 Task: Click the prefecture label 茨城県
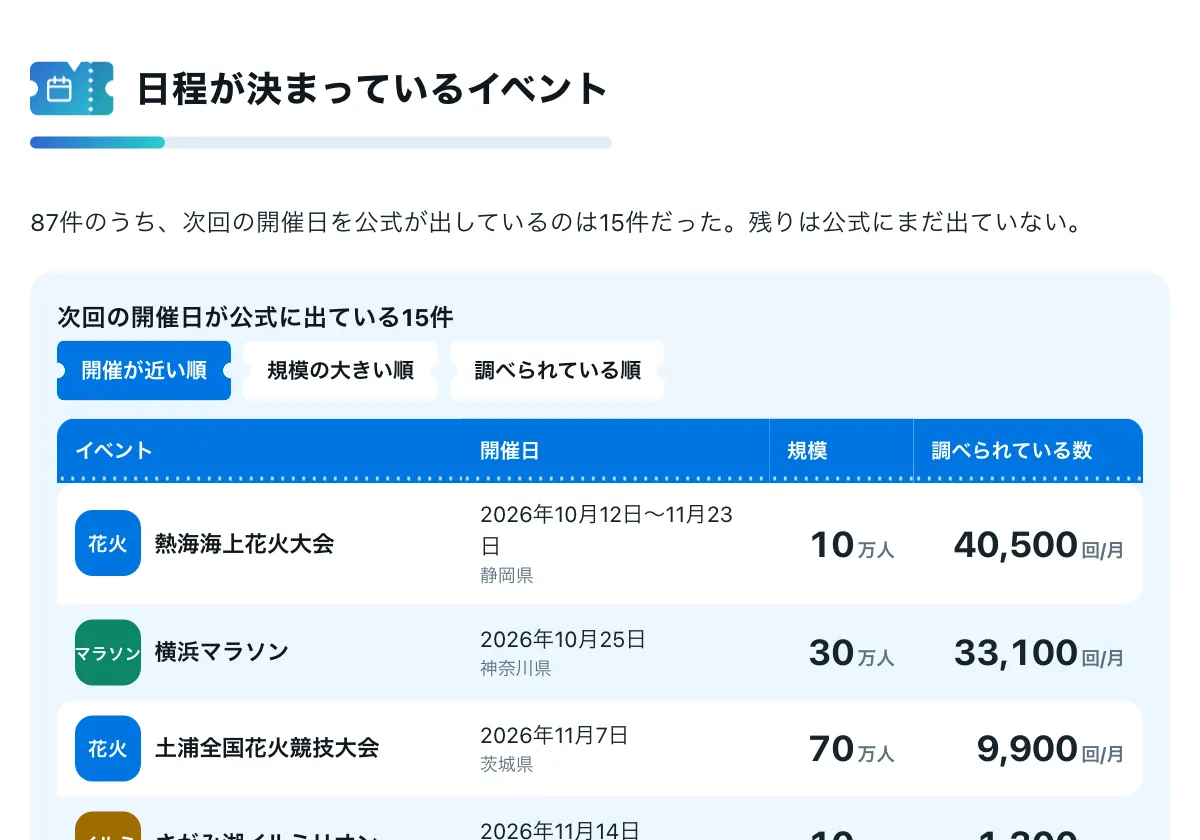(507, 764)
